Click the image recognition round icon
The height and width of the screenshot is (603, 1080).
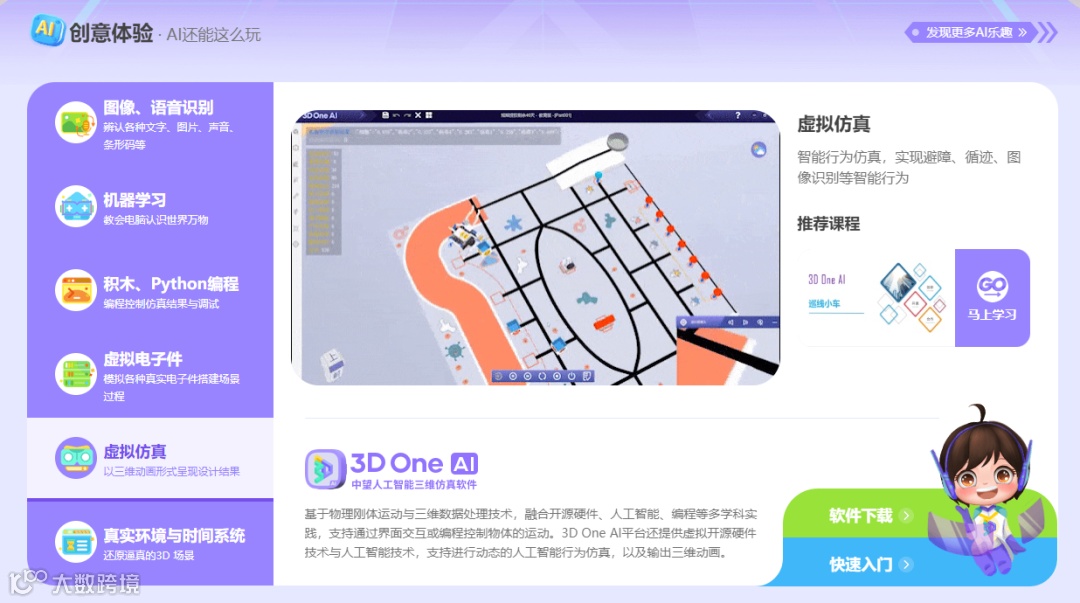coord(76,123)
